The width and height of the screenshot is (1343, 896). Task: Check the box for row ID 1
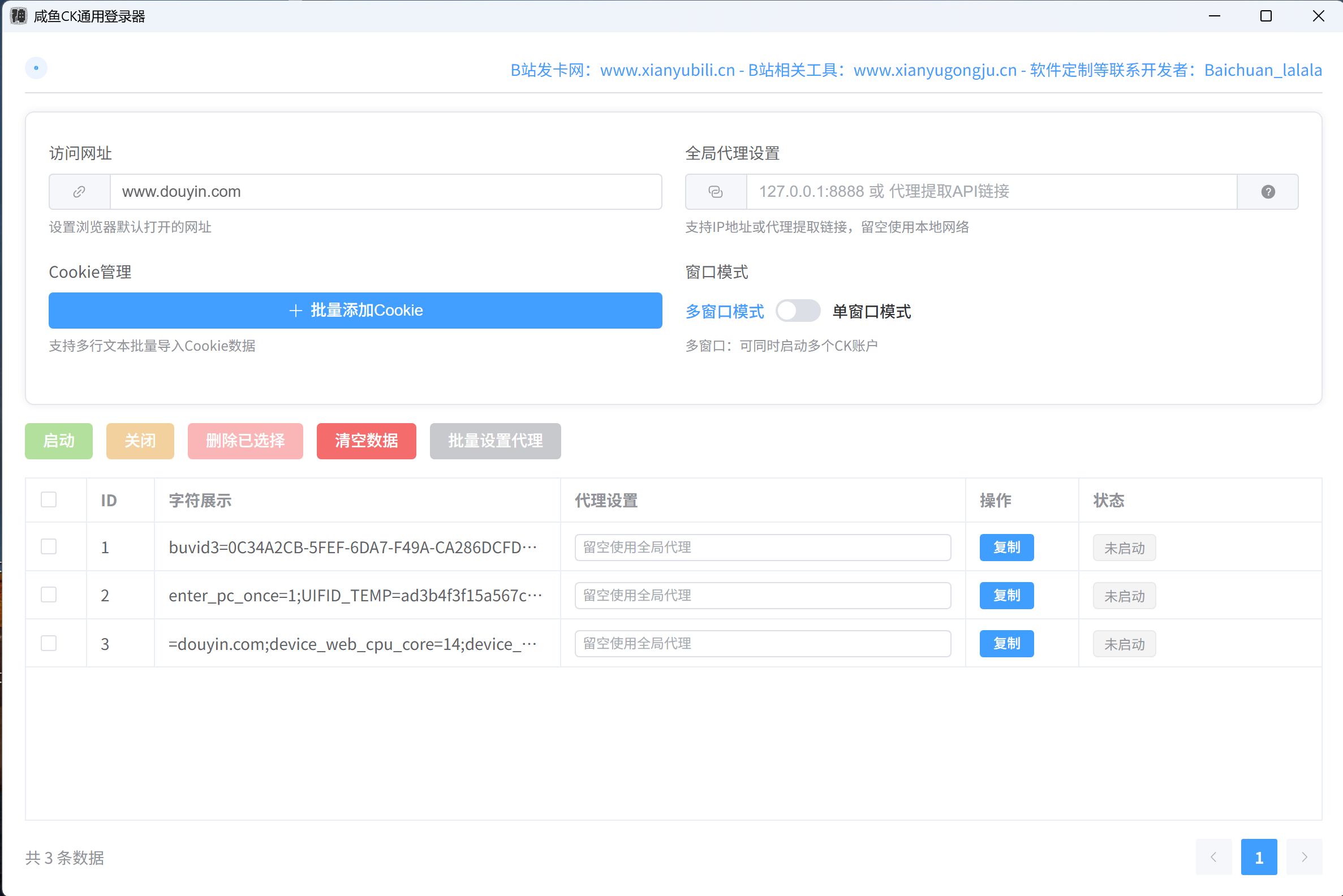(49, 547)
